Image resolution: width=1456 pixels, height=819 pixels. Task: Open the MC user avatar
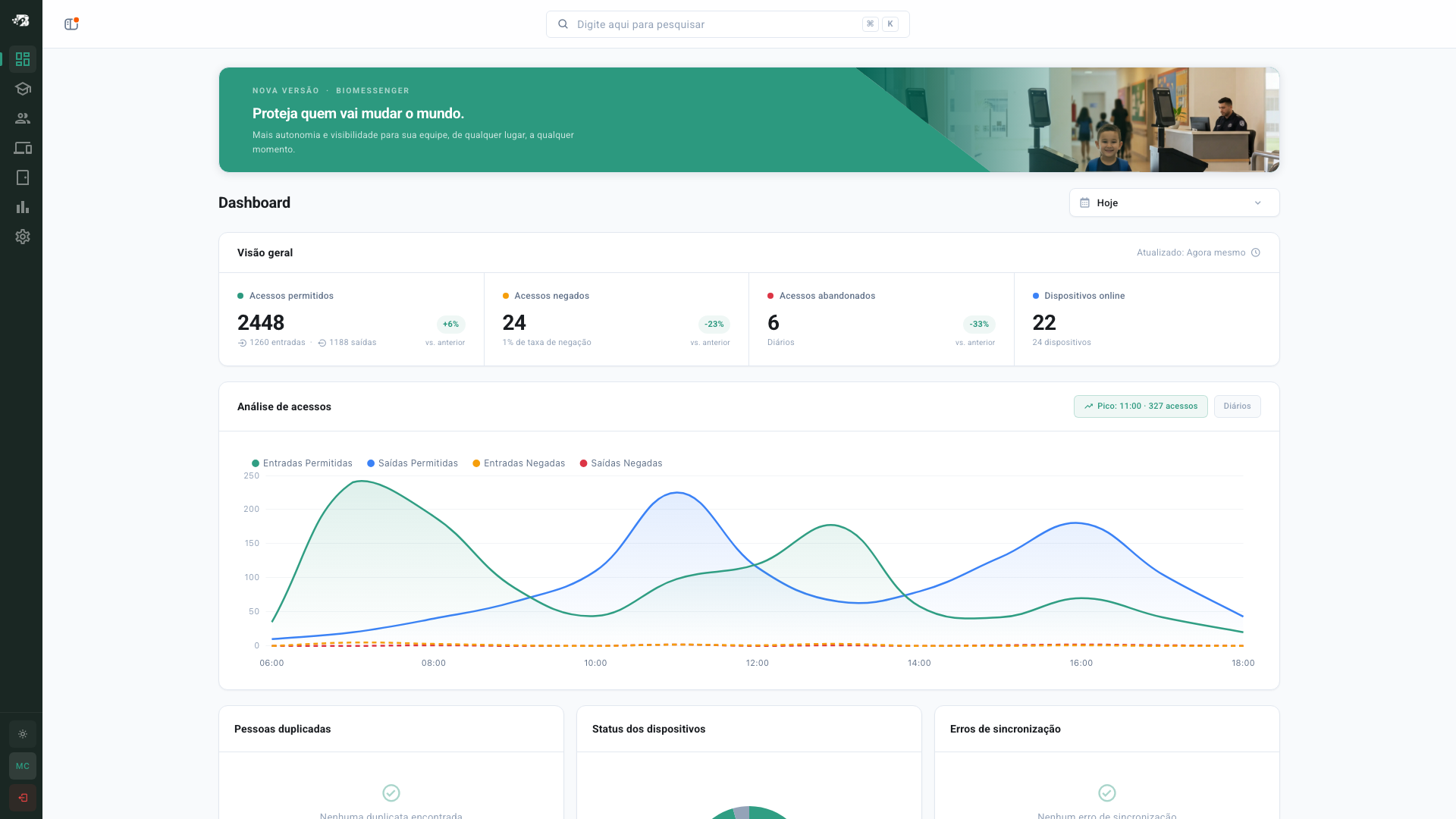pos(23,766)
